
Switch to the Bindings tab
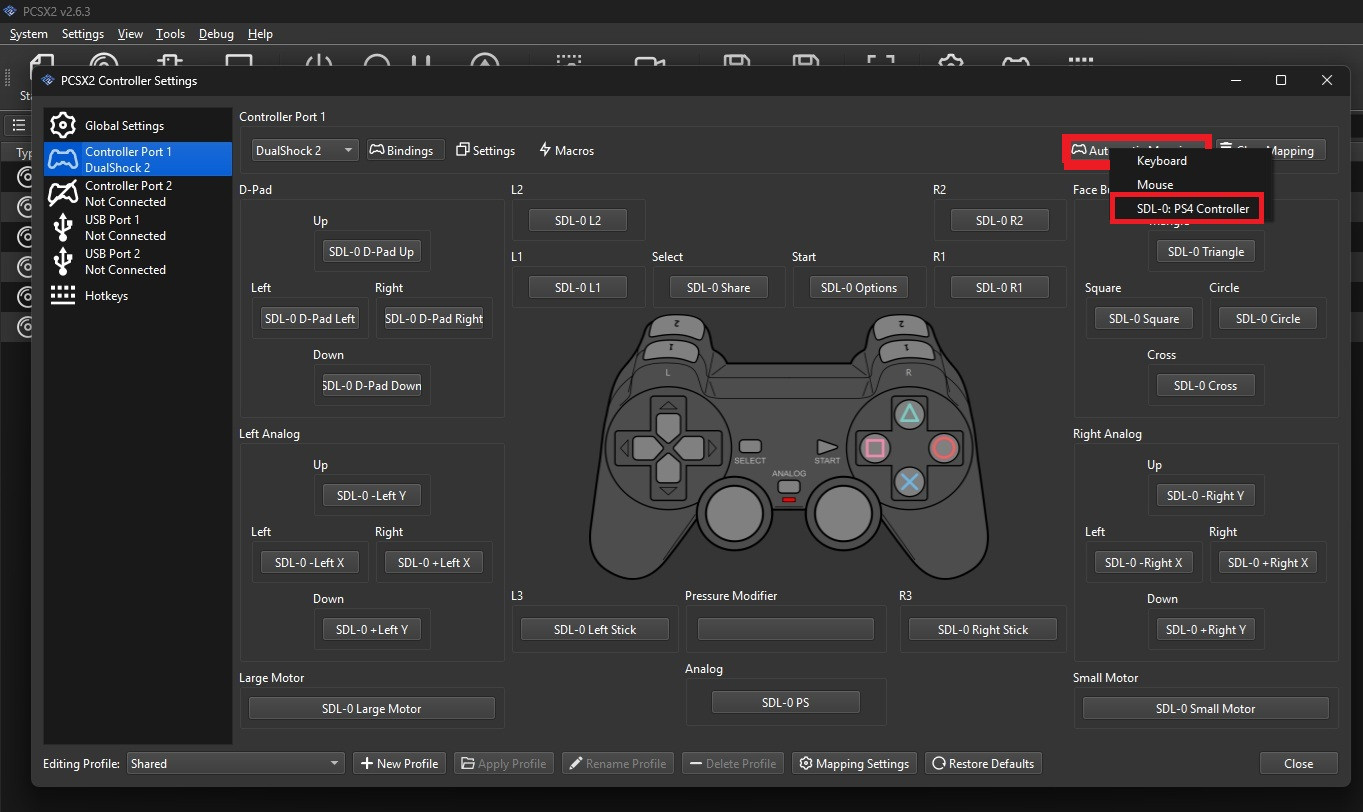405,150
